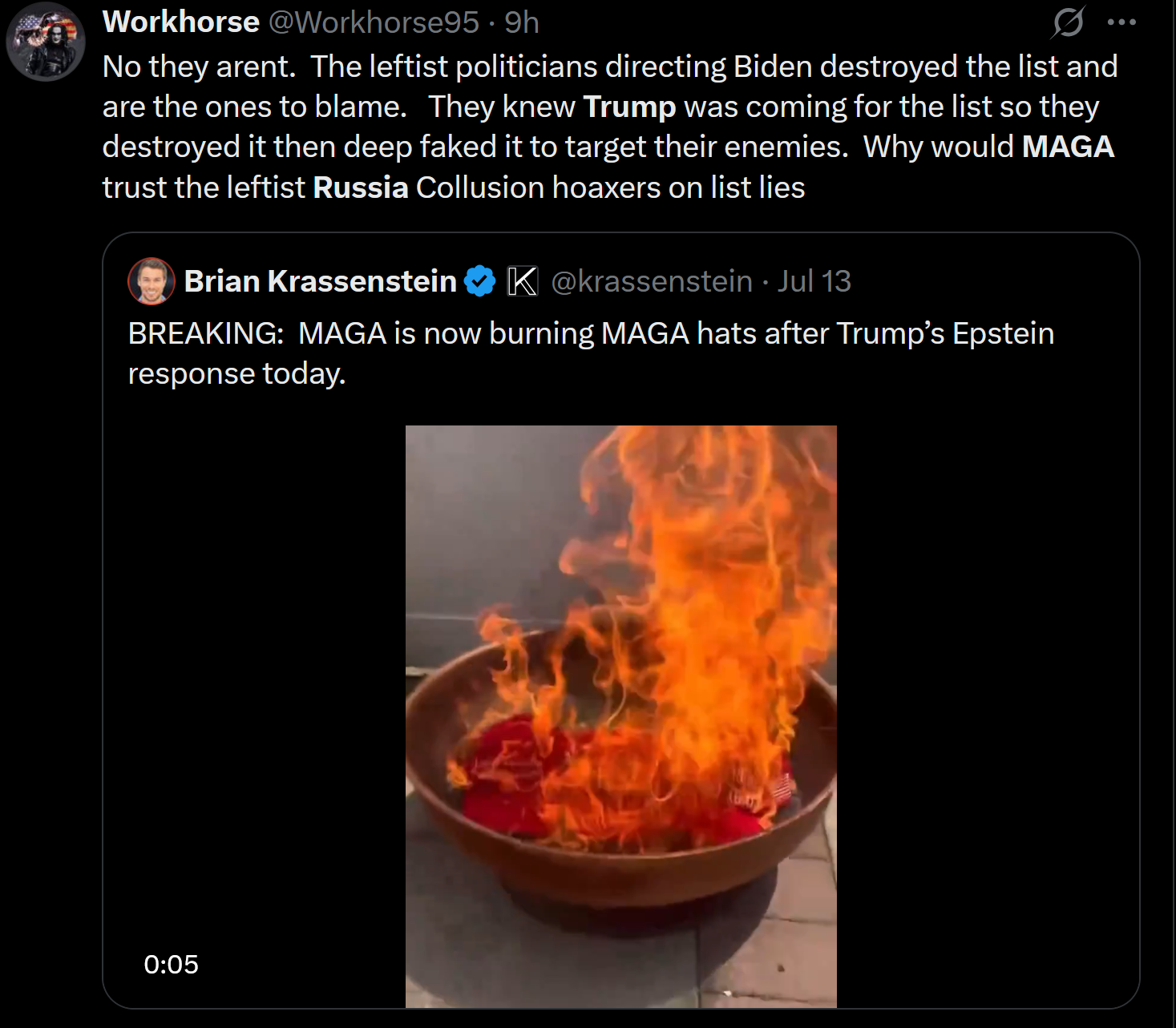
Task: Click the @krassenstein handle
Action: coord(653,281)
